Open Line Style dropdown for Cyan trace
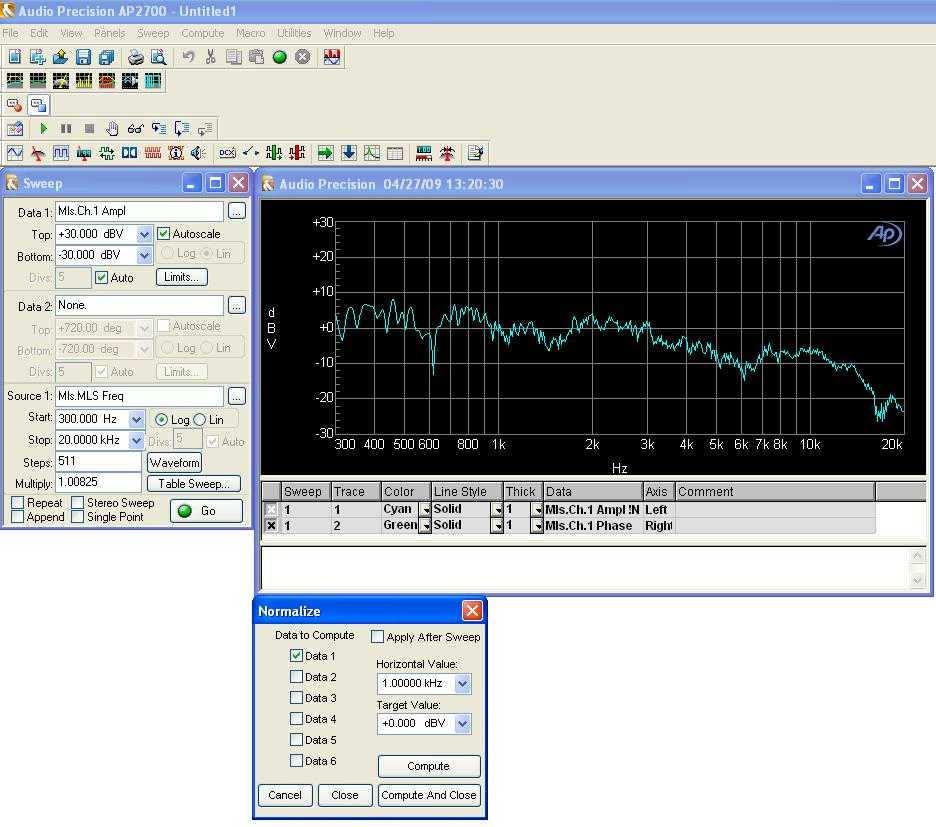936x827 pixels. [497, 510]
